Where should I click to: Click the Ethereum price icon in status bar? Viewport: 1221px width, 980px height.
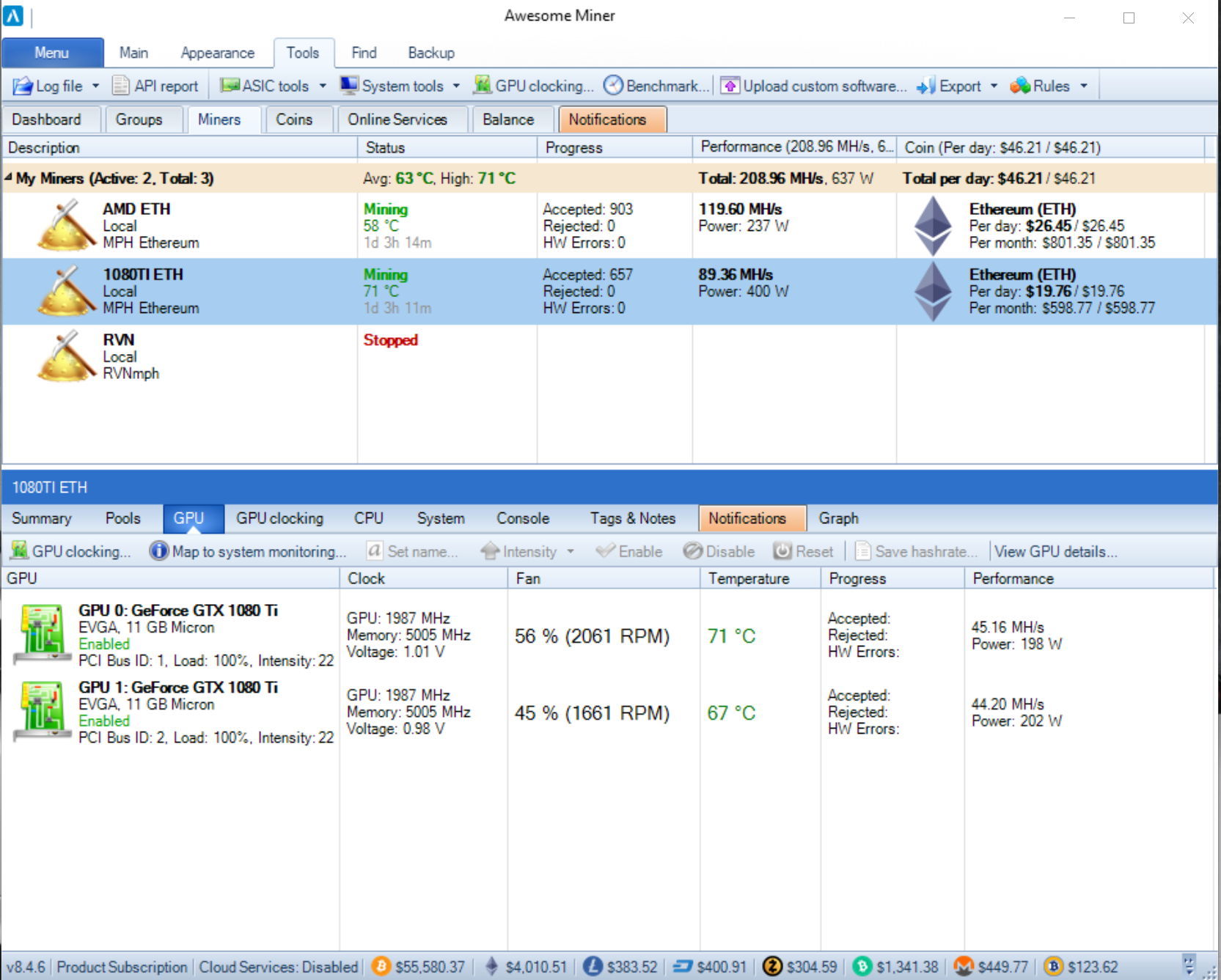(x=492, y=967)
